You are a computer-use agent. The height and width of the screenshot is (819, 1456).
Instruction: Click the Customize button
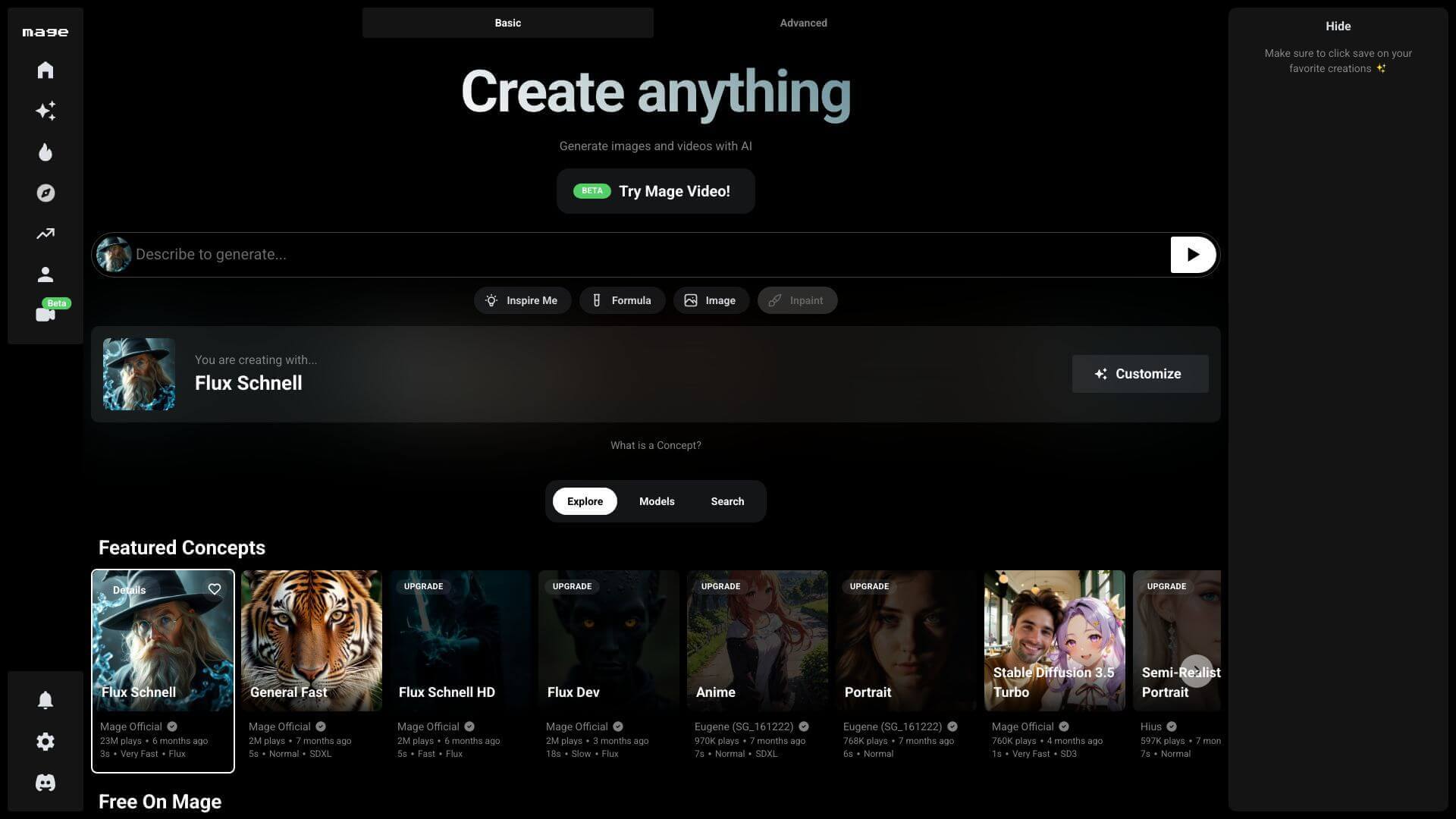(x=1140, y=374)
